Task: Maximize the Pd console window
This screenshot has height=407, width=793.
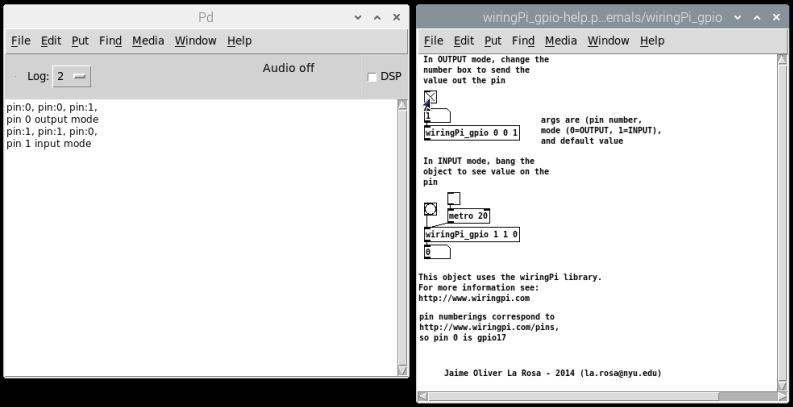Action: point(377,18)
